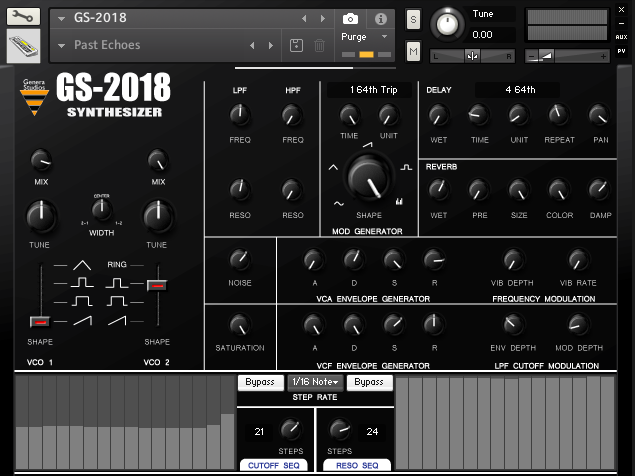The width and height of the screenshot is (635, 476).
Task: Switch to the CUTOFF SEQ tab
Action: (x=275, y=465)
